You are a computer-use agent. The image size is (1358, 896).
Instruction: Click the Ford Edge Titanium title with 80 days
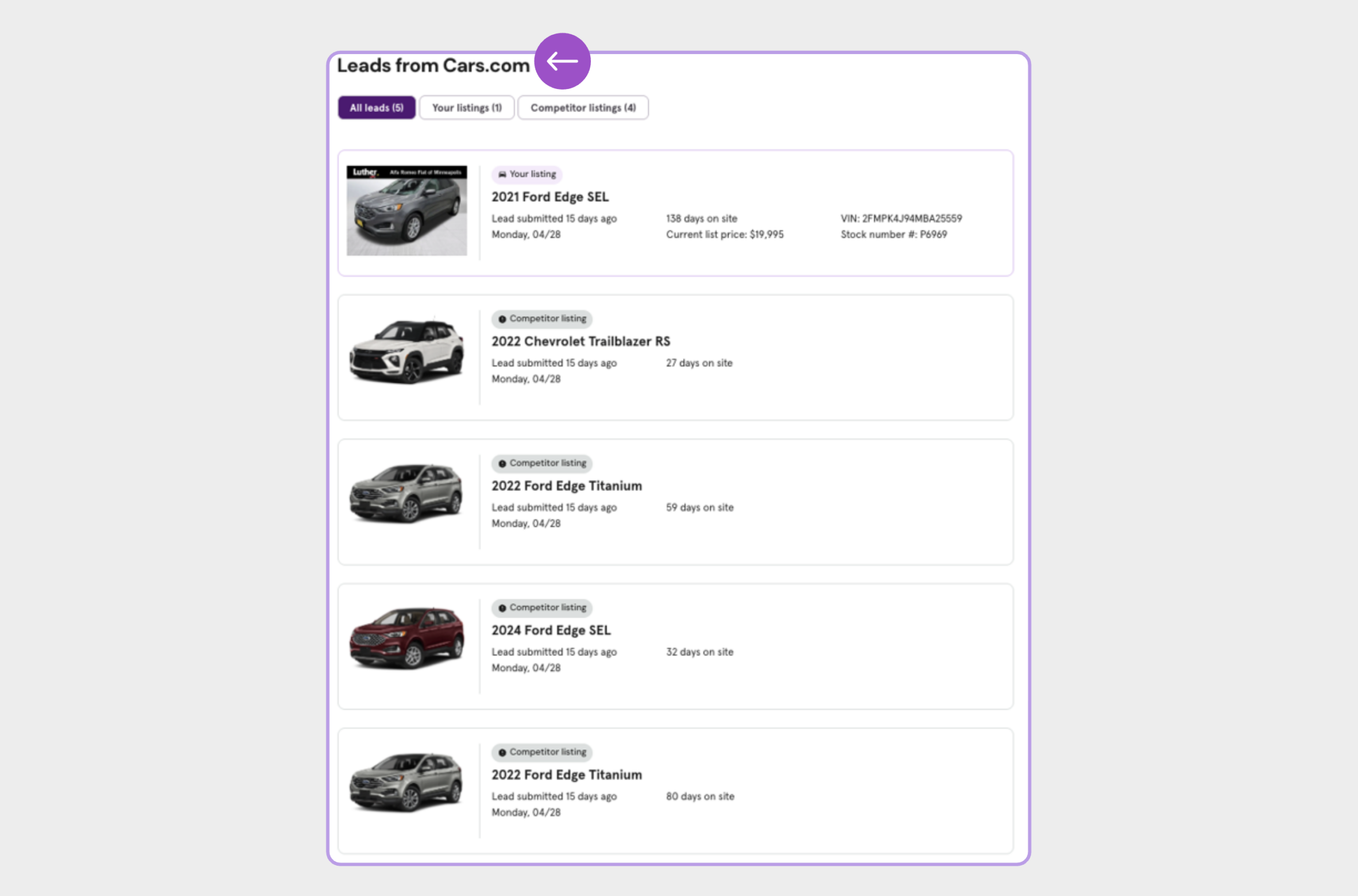coord(567,775)
